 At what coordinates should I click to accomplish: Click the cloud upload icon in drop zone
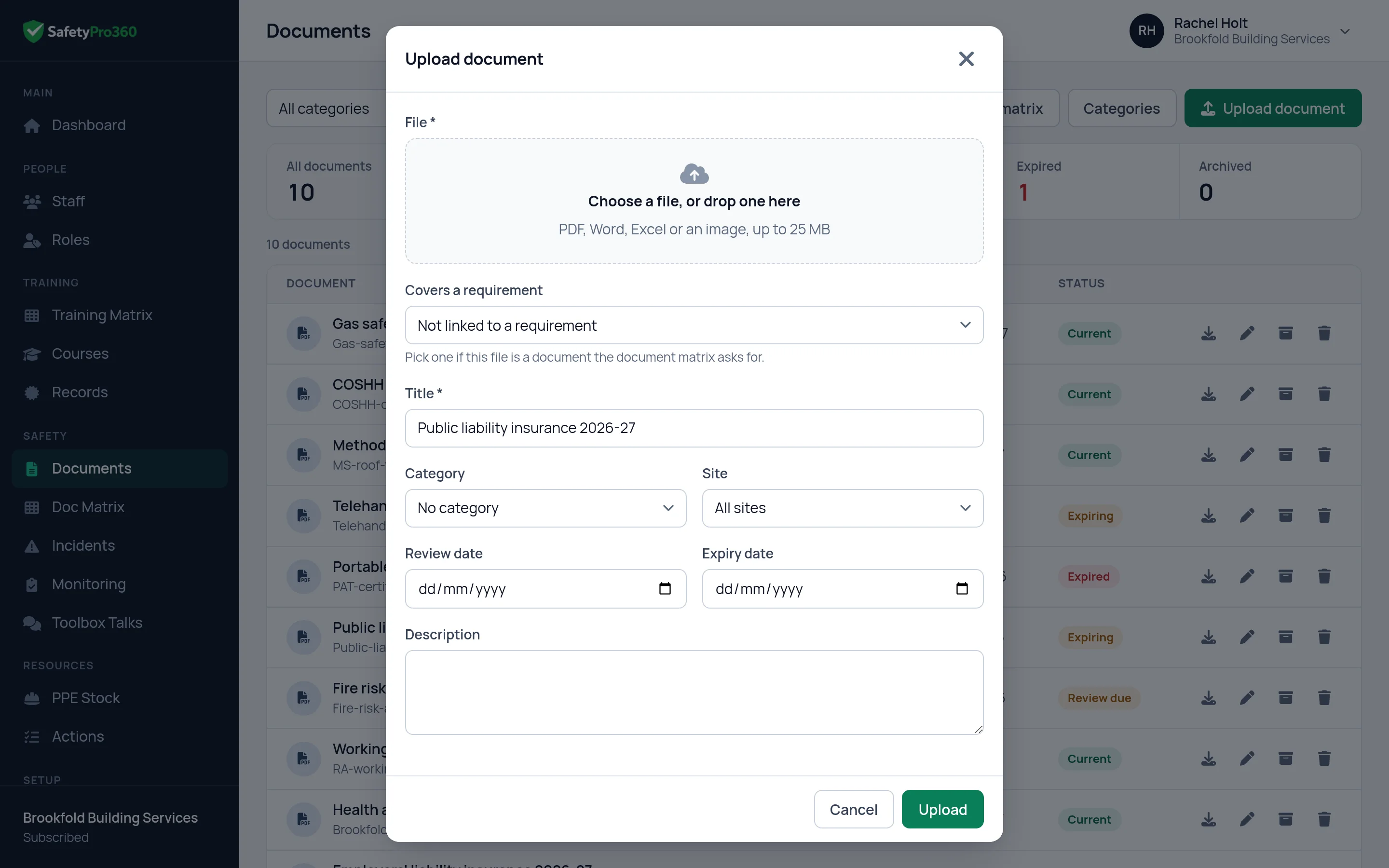694,174
